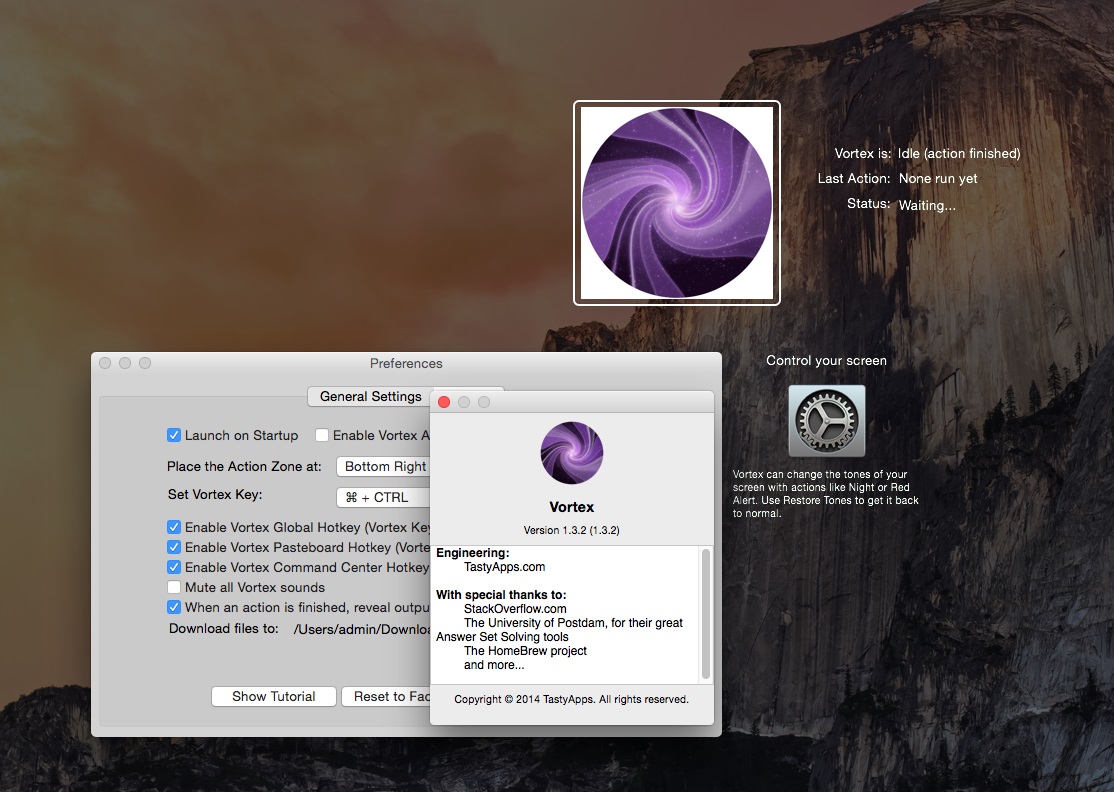Viewport: 1114px width, 792px height.
Task: Close the Preferences window
Action: 105,363
